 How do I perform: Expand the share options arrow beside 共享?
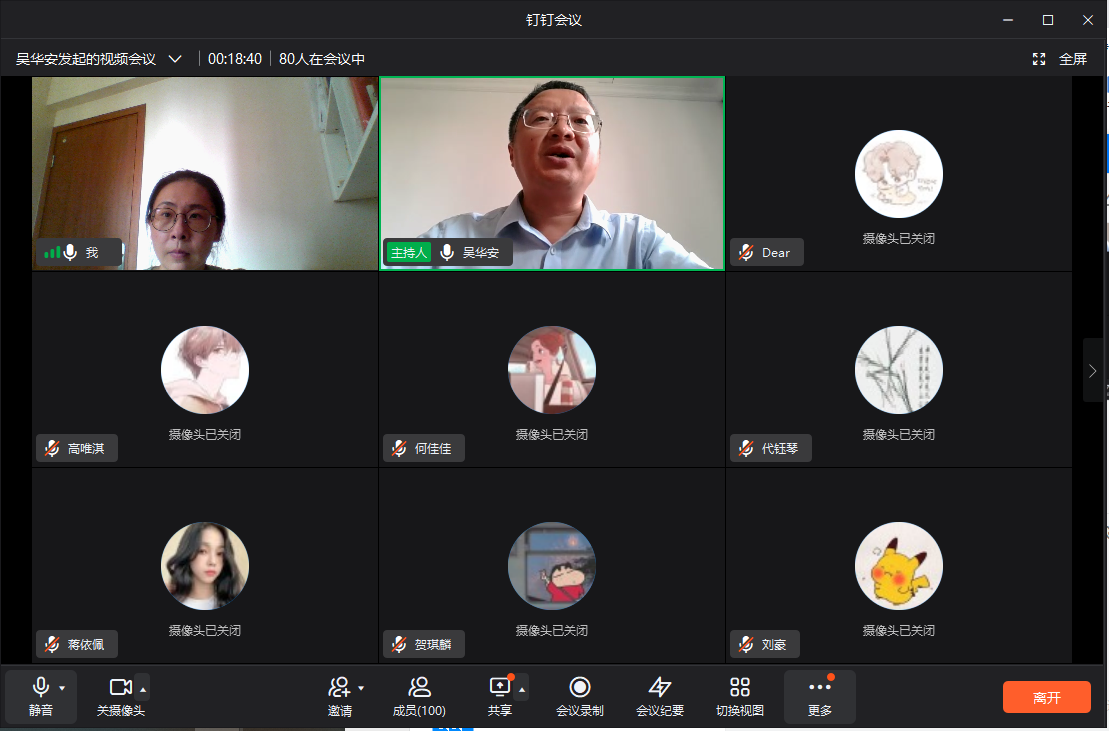[x=521, y=688]
